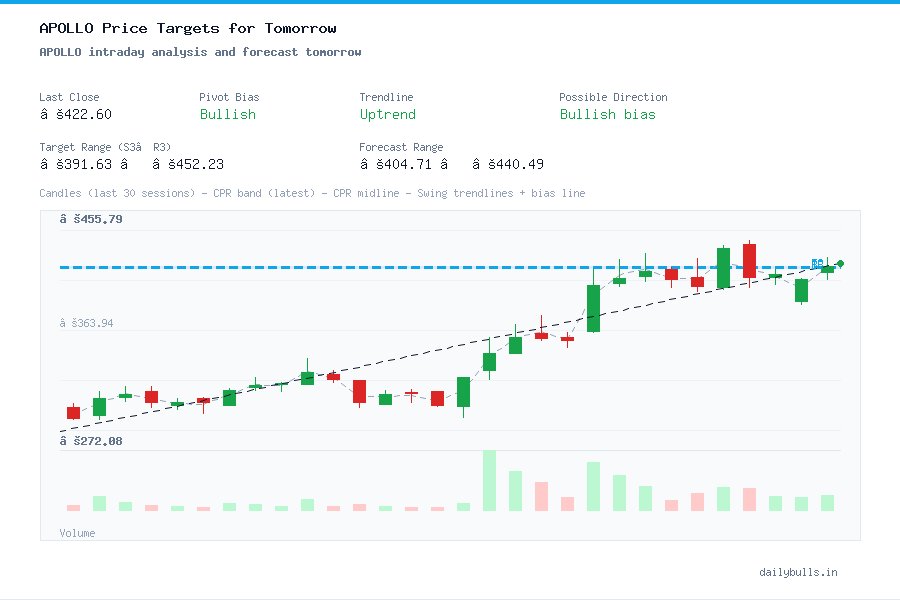The width and height of the screenshot is (900, 600).
Task: Click the forecast high value 440.49
Action: pos(508,164)
